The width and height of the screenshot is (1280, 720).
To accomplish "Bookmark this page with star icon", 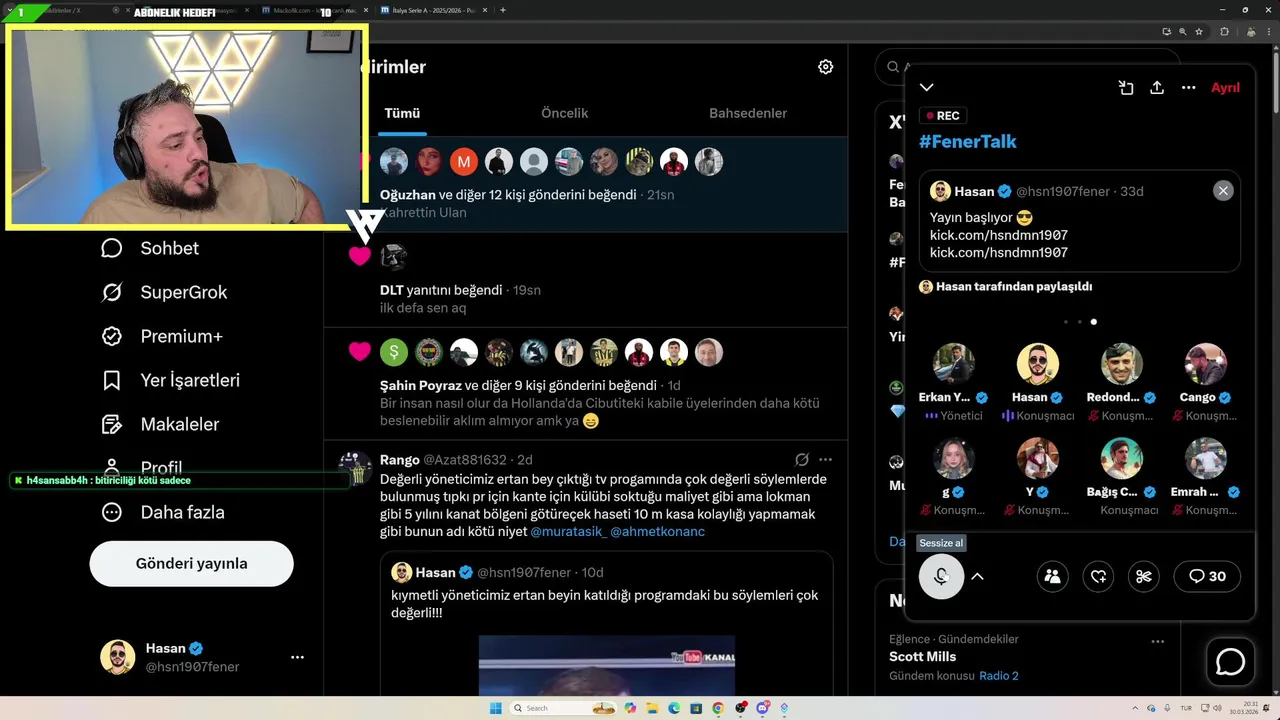I will [1198, 31].
